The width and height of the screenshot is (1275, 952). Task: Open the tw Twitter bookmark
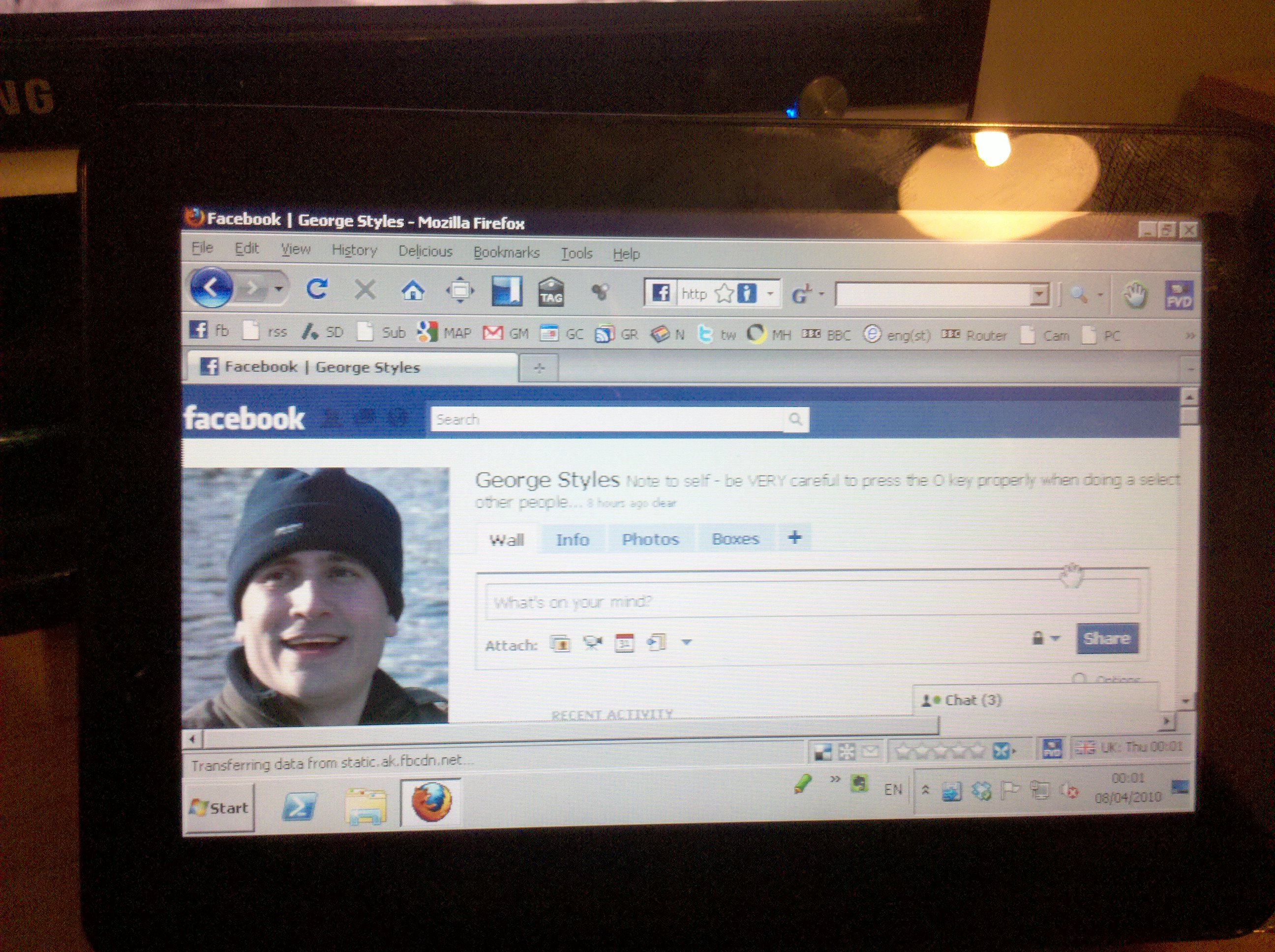point(717,335)
